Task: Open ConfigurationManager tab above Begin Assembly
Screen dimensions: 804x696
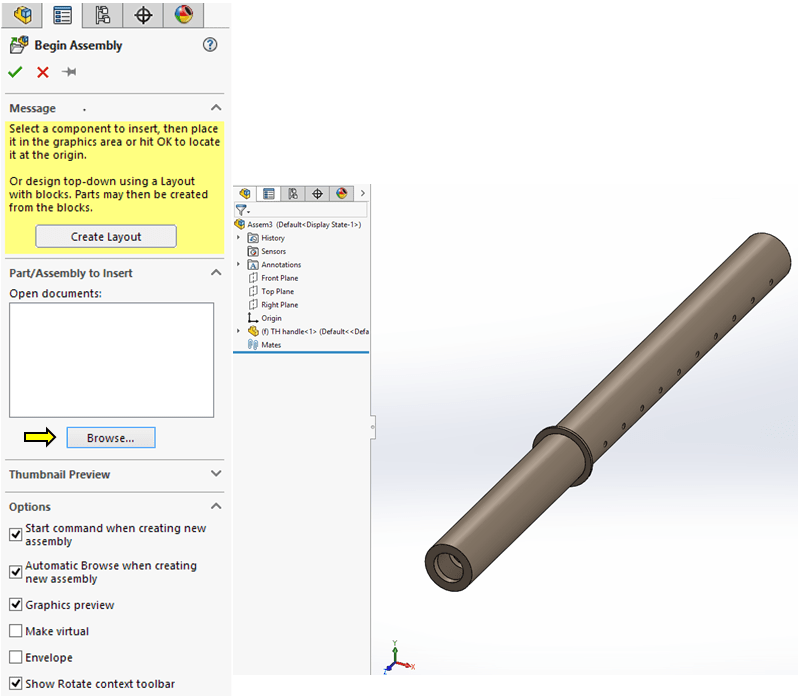Action: point(101,15)
